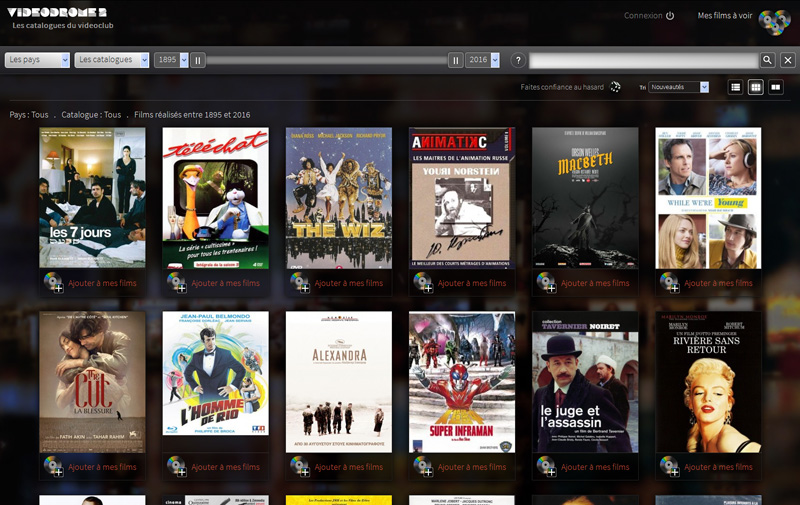Open the Téléchat poster
The width and height of the screenshot is (800, 505).
coord(215,198)
